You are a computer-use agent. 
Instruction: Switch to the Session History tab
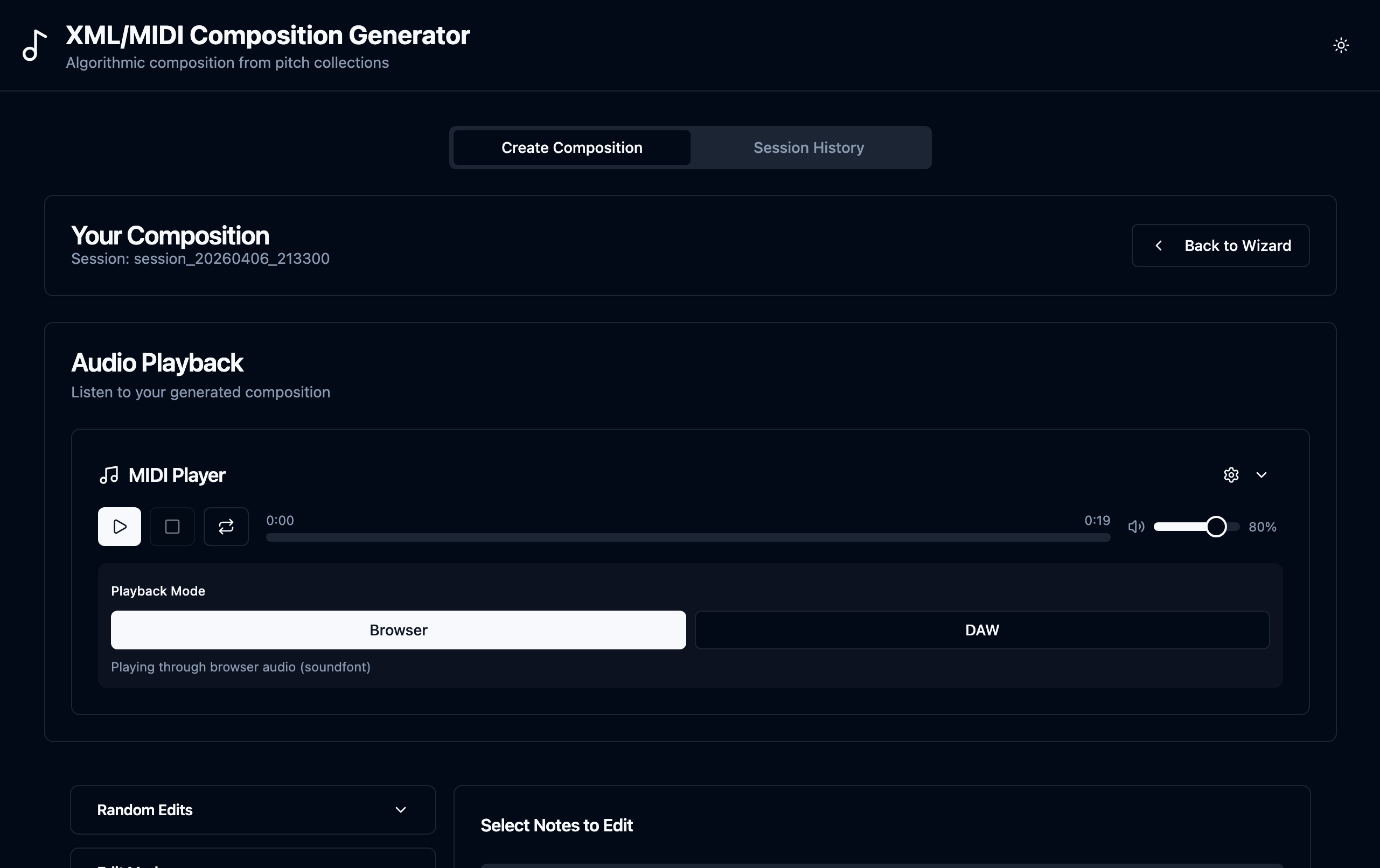point(808,147)
